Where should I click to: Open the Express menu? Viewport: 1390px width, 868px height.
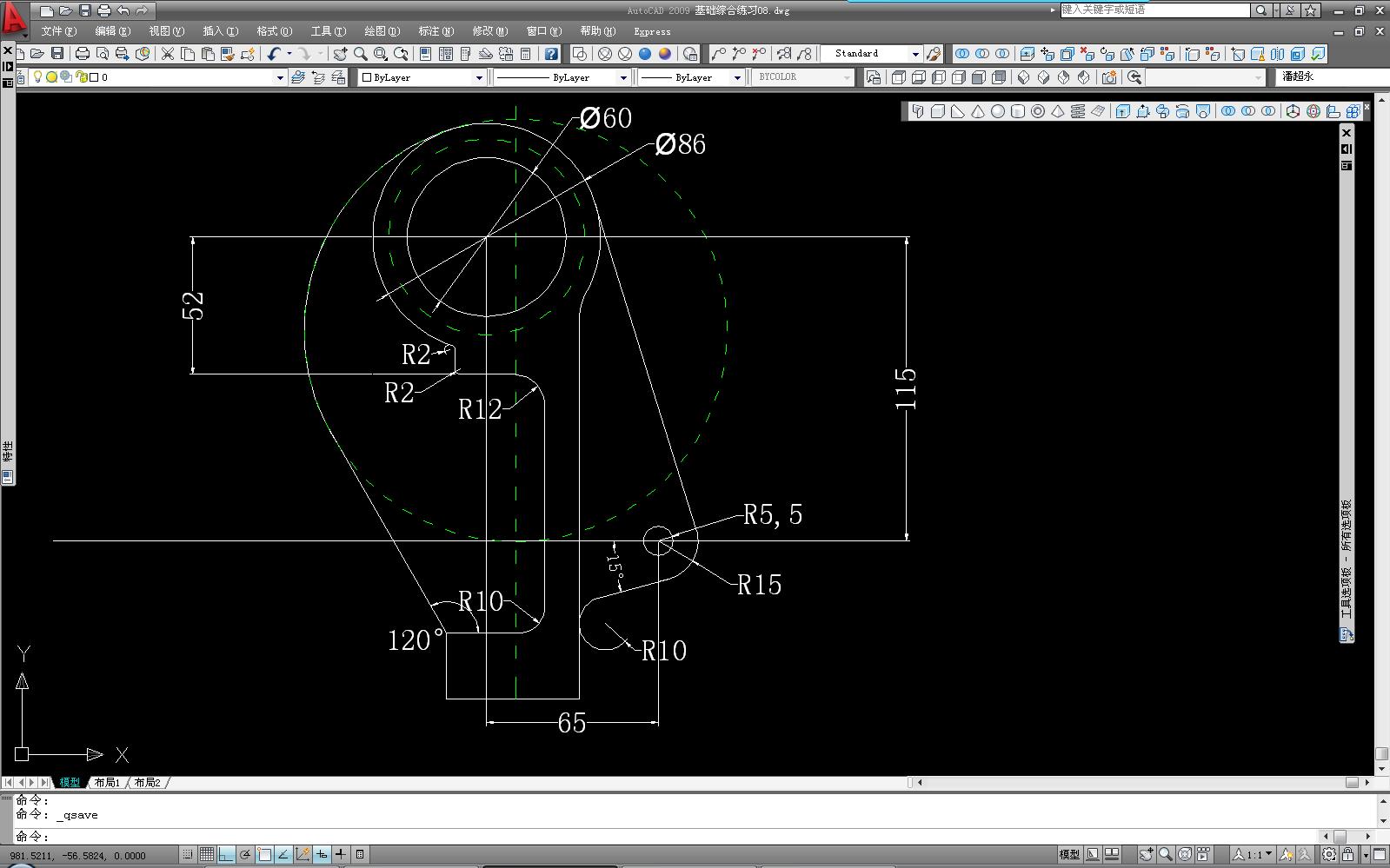652,31
